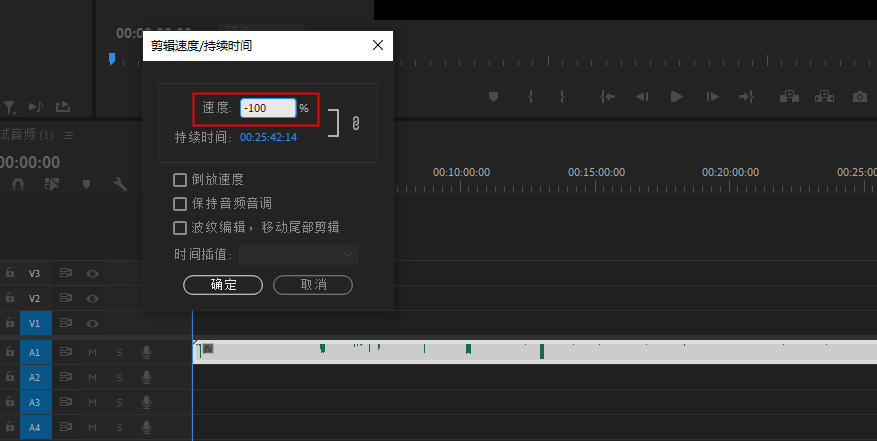Enable voice-over record on A4

click(147, 427)
